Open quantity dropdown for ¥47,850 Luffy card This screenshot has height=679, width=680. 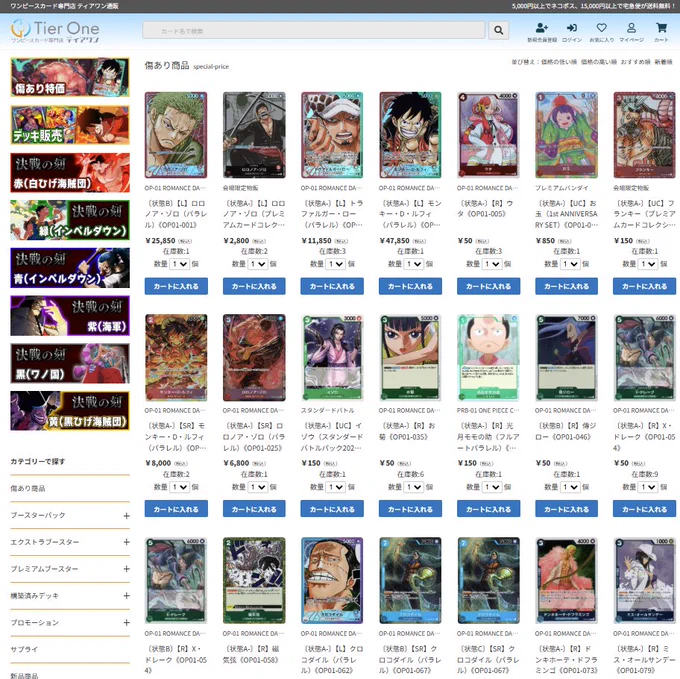(x=414, y=264)
